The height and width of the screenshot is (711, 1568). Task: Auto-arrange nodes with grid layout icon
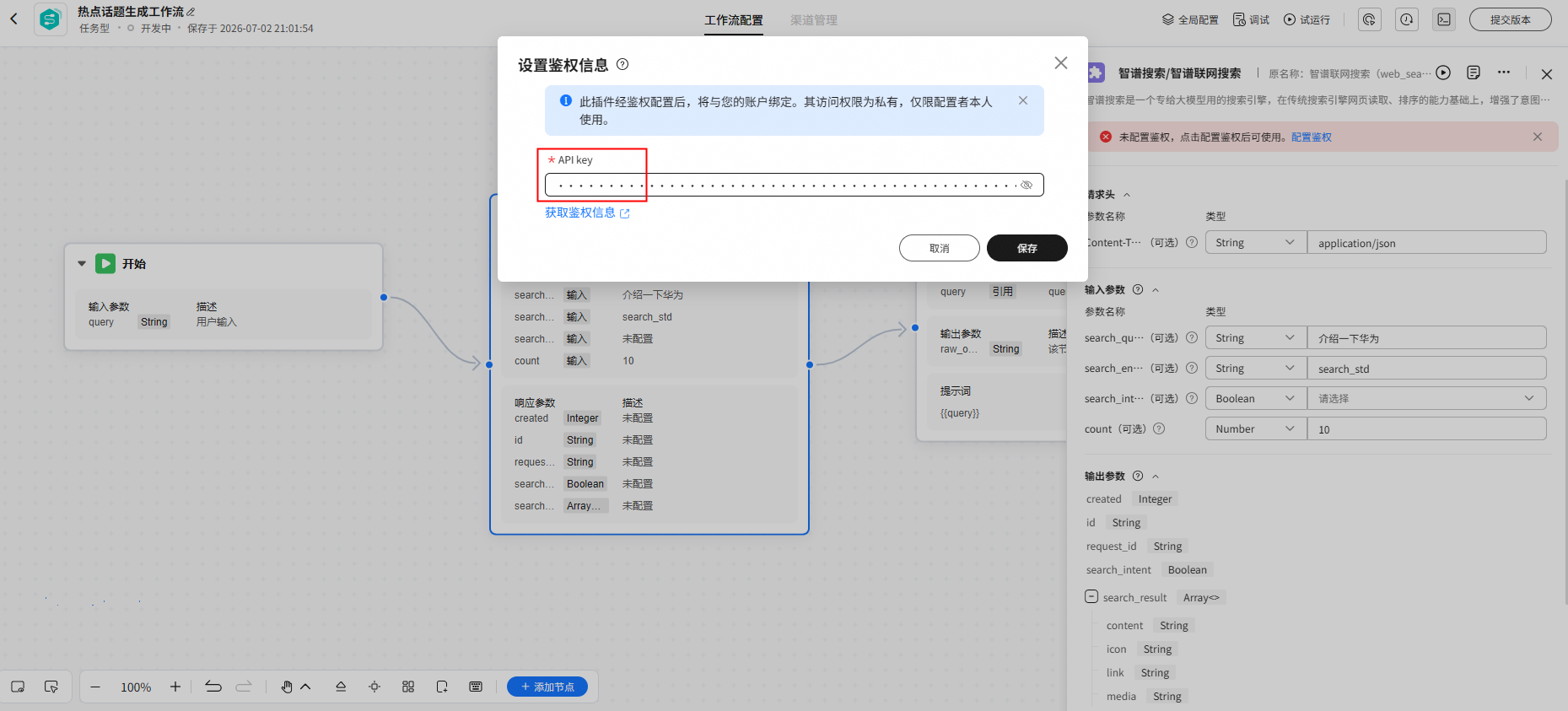pos(408,687)
